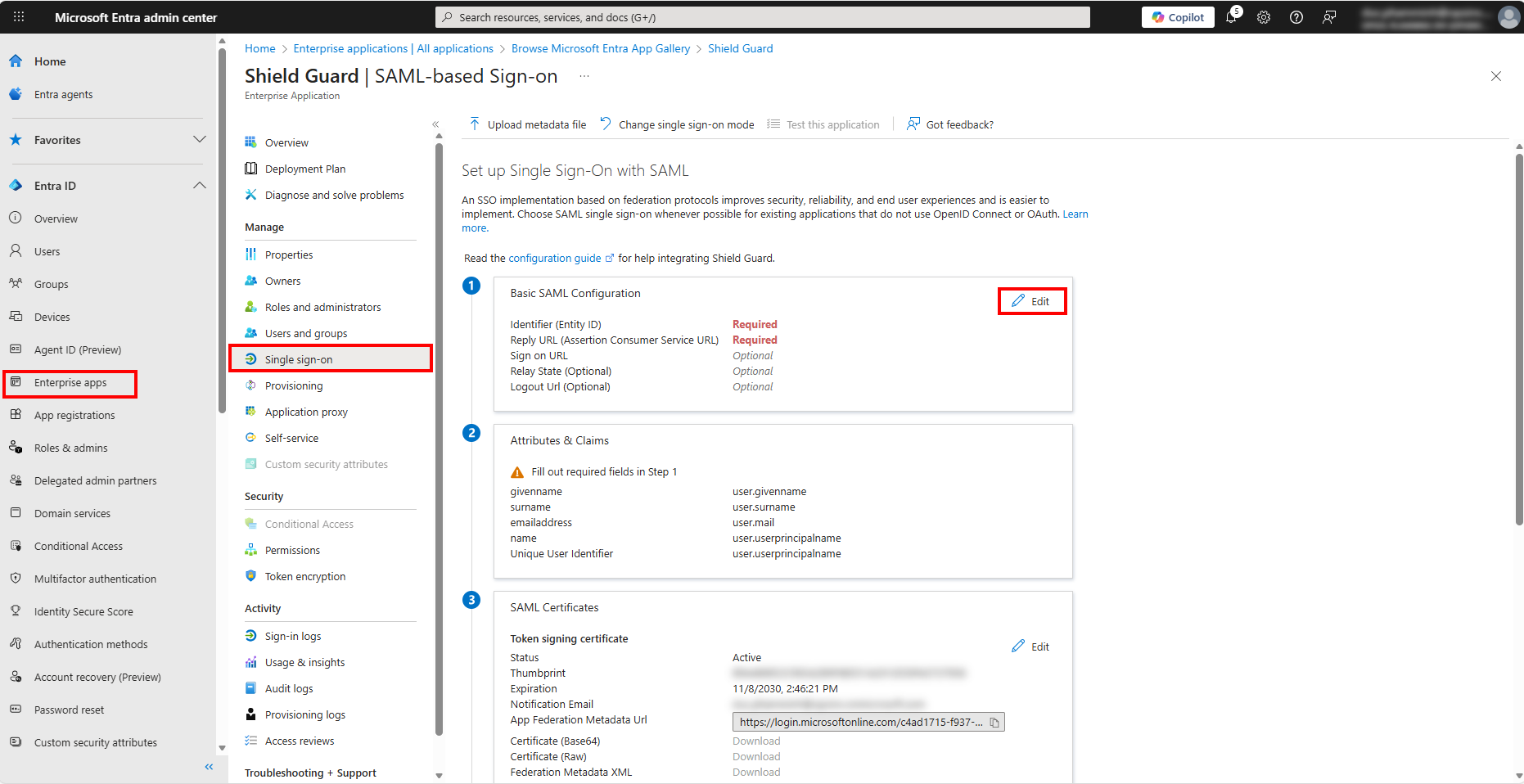Click Upload metadata file
Viewport: 1524px width, 784px height.
(x=528, y=124)
